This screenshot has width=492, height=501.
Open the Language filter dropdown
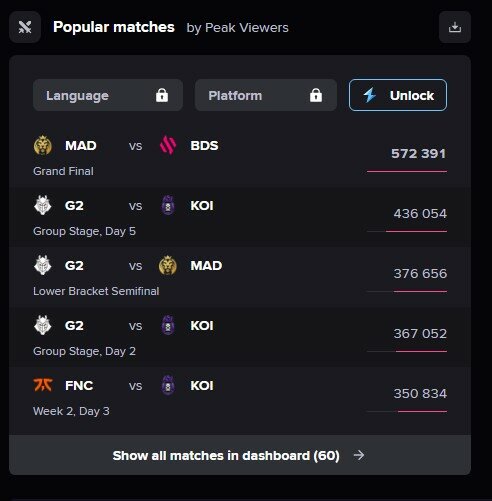[108, 95]
